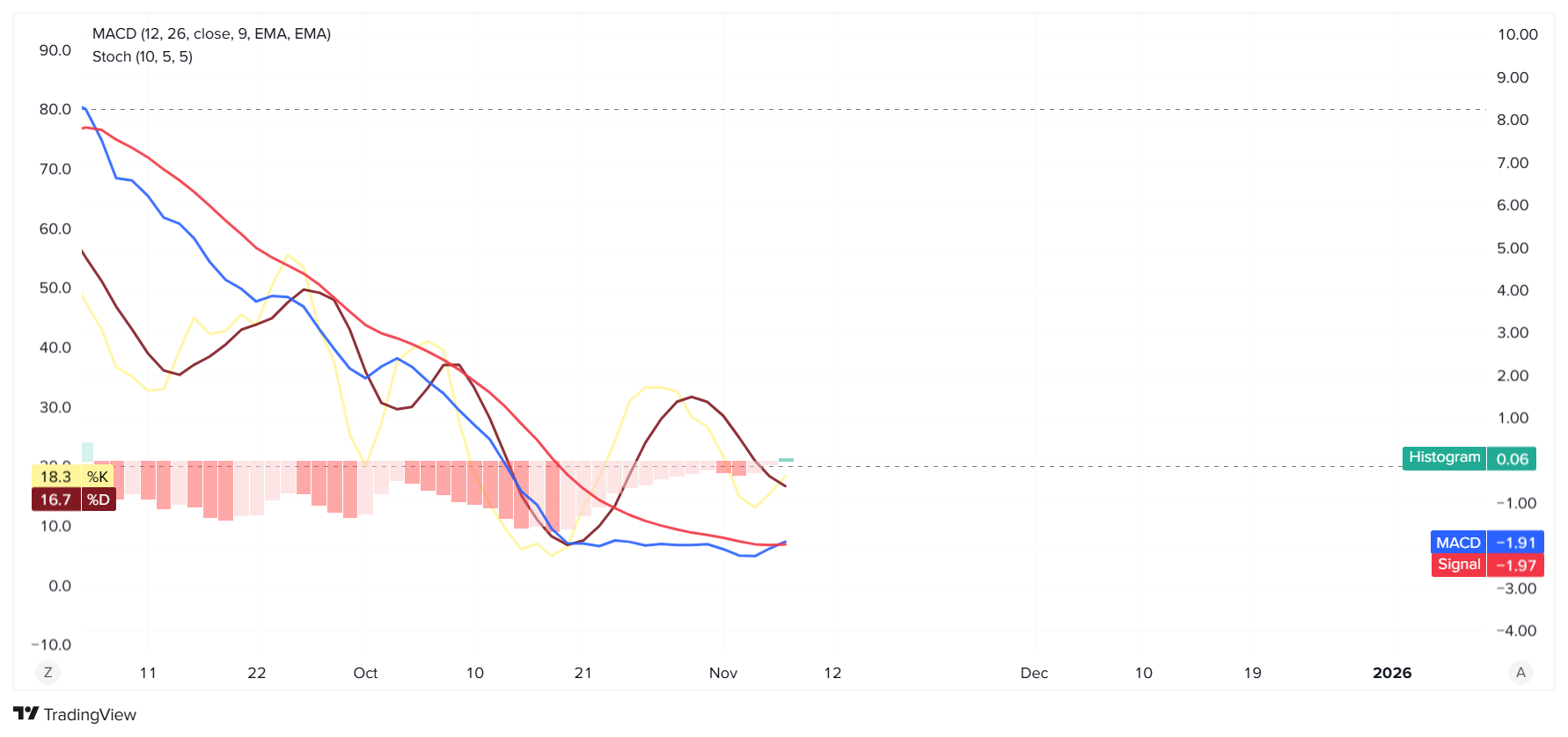Click the TradingView logo icon
The width and height of the screenshot is (1568, 737).
[26, 714]
